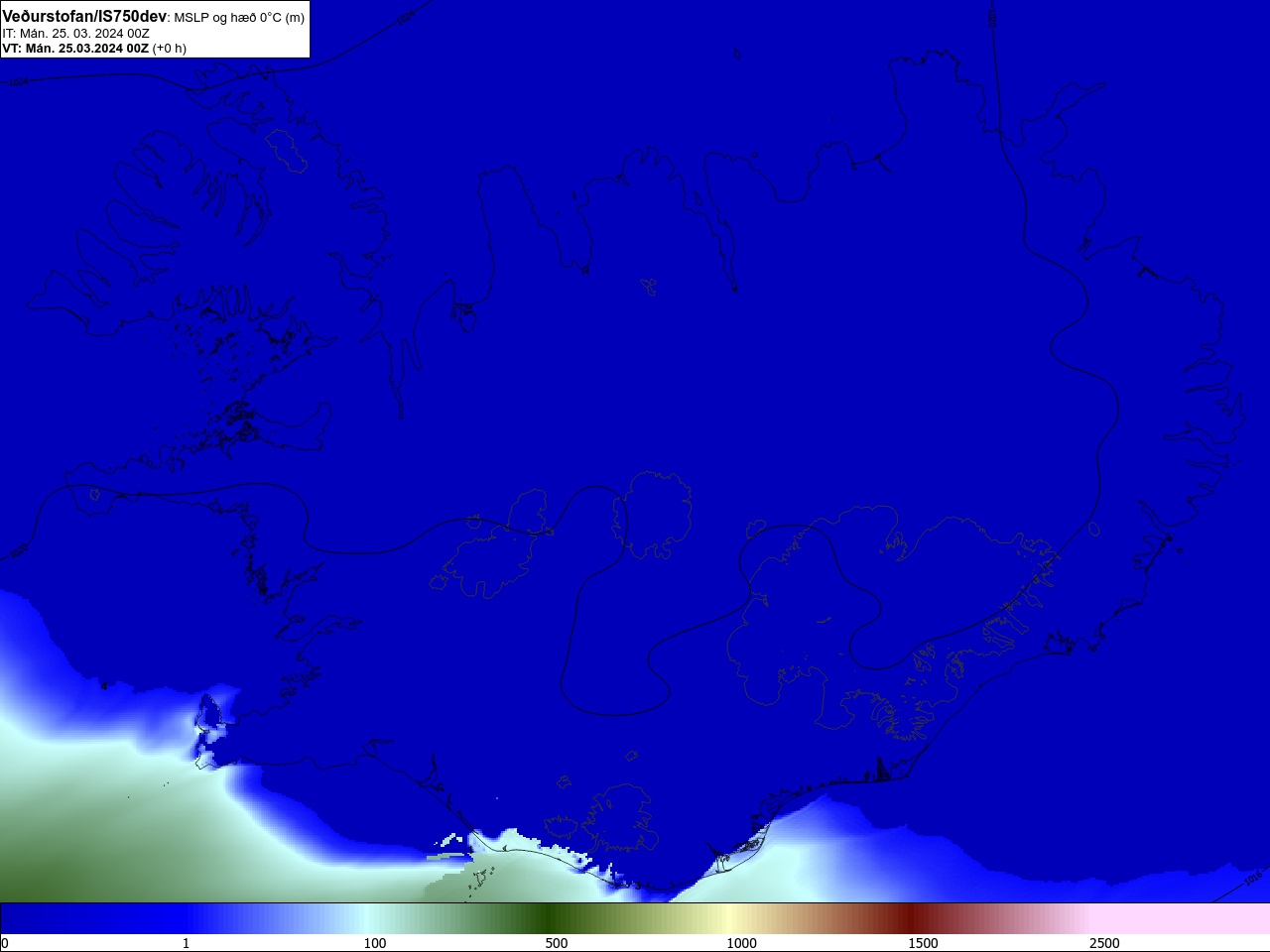This screenshot has height=952, width=1270.
Task: Click the '1016' isobar contour label
Action: [1252, 877]
